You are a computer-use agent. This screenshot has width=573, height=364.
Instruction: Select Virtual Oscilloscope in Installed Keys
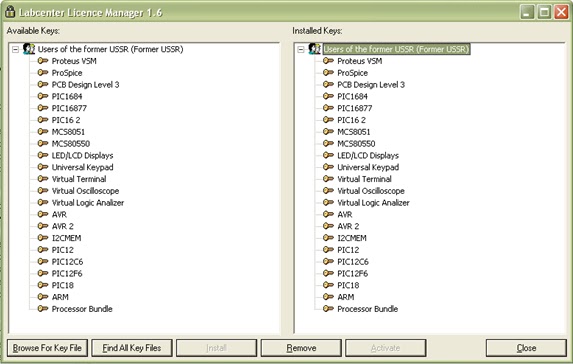pos(371,191)
